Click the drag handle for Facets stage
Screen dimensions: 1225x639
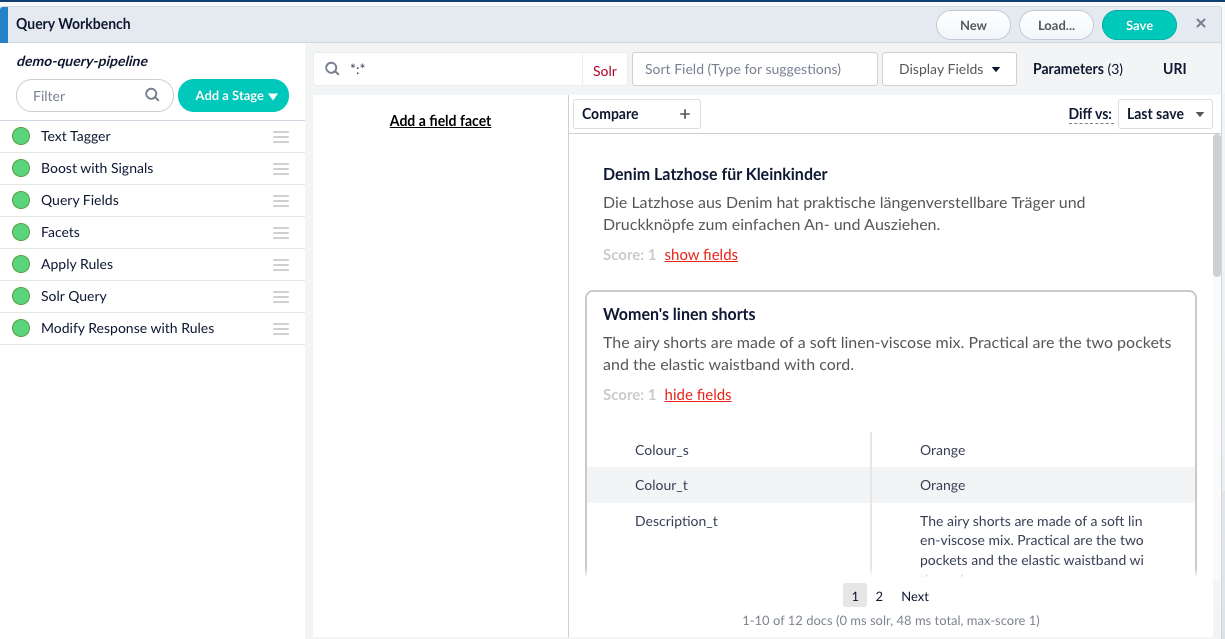pos(281,233)
